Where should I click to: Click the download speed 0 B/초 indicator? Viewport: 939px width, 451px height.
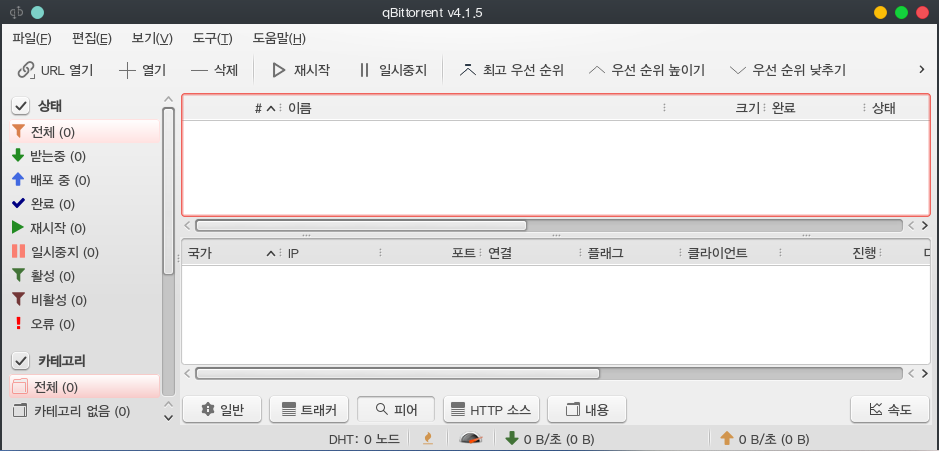[550, 439]
